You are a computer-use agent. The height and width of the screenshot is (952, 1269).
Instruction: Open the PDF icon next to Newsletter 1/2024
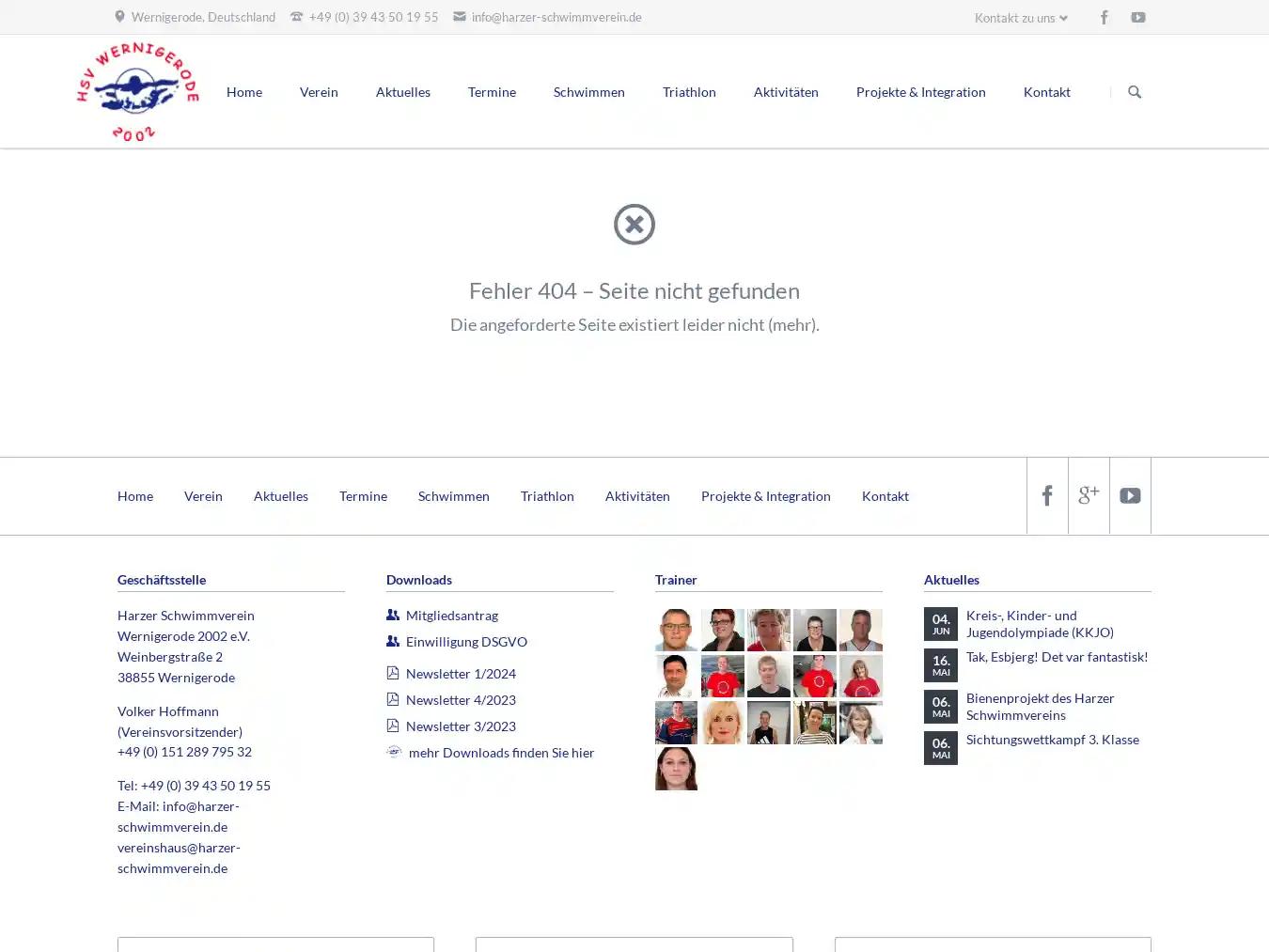[392, 673]
